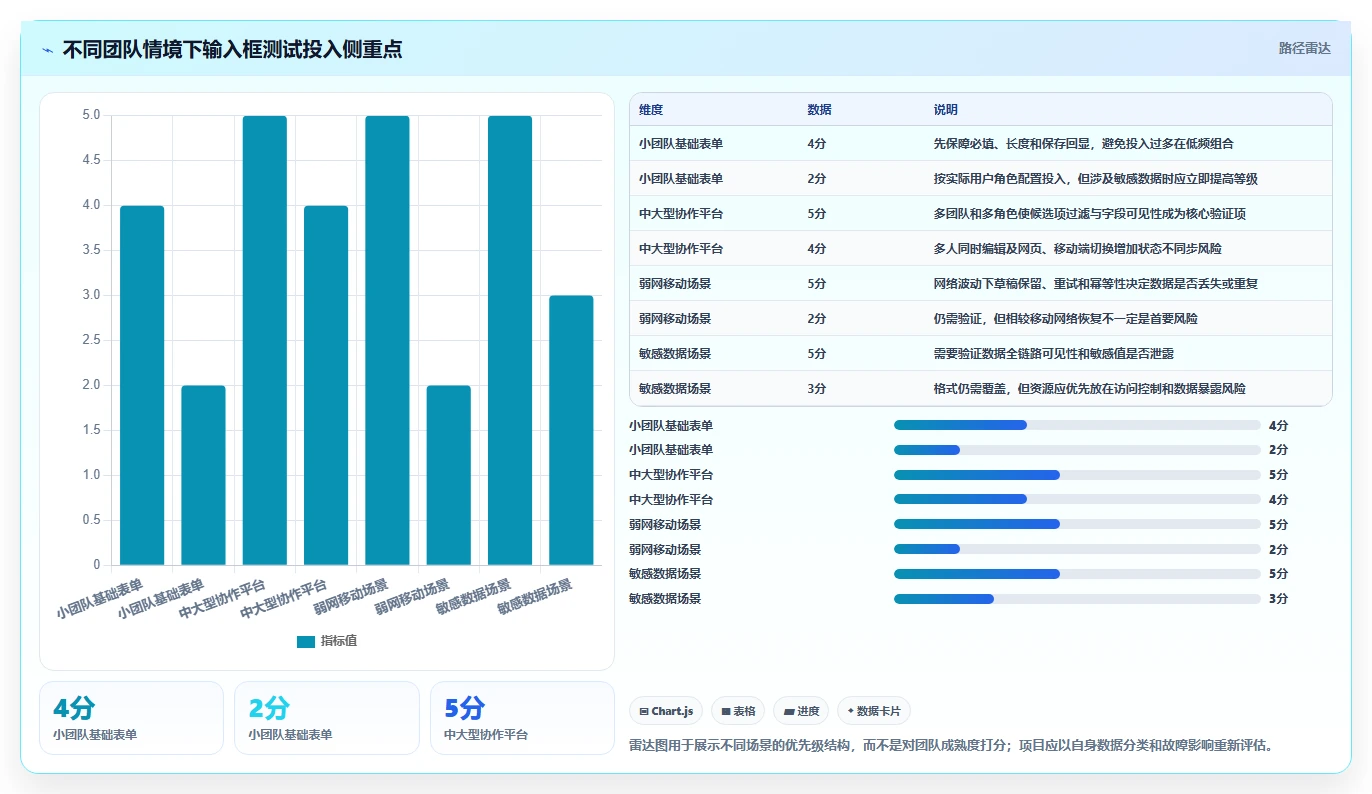Viewport: 1372px width, 794px height.
Task: Select the 进度 chip
Action: (x=801, y=711)
